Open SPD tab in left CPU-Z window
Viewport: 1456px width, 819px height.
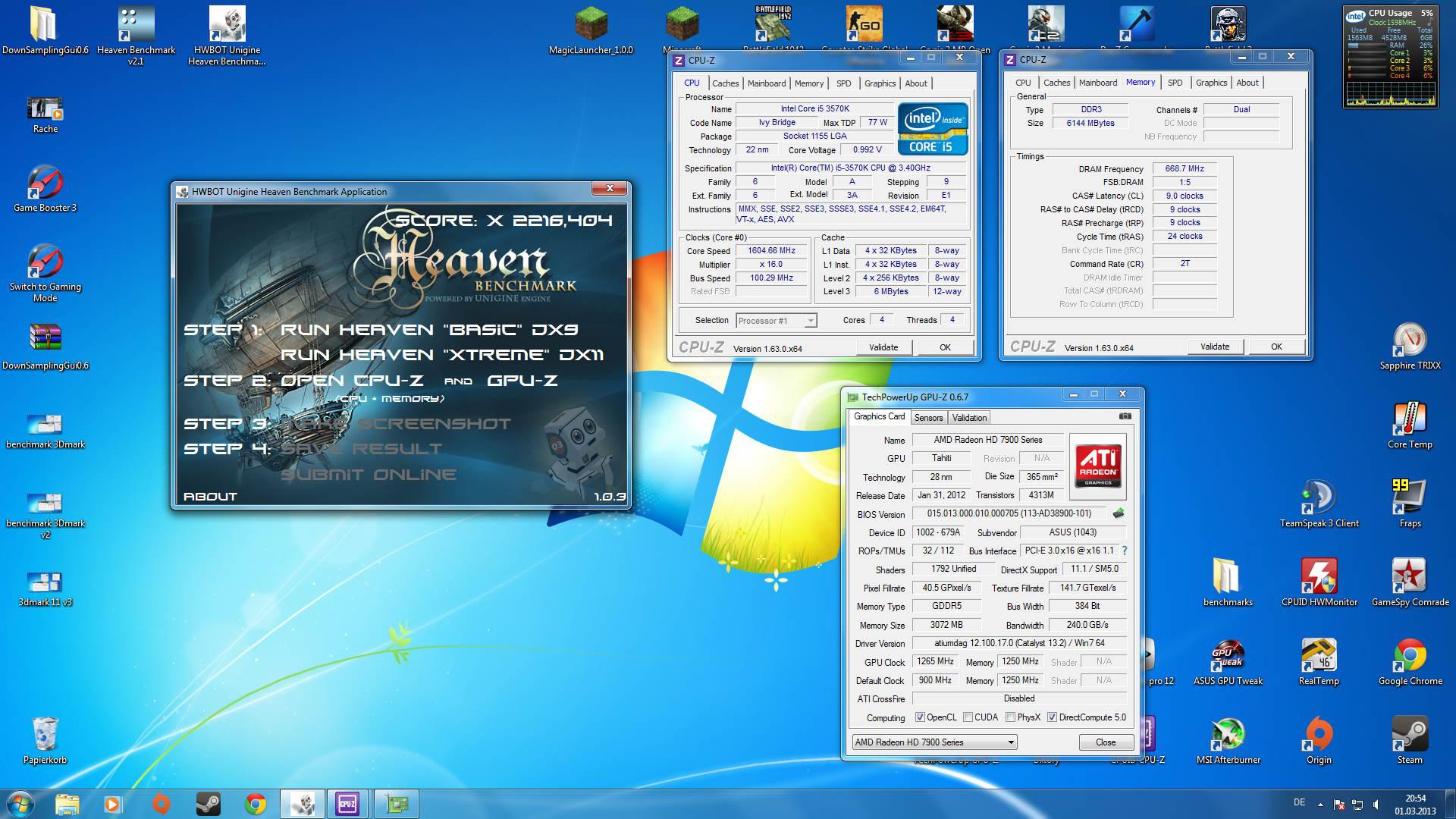coord(844,83)
